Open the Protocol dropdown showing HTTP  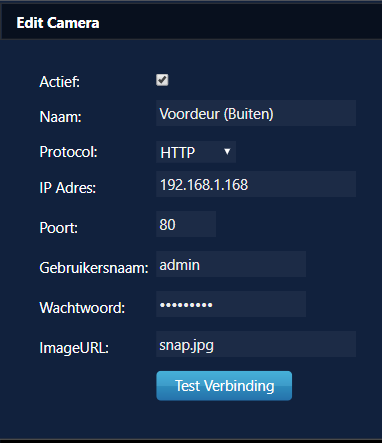pyautogui.click(x=196, y=152)
